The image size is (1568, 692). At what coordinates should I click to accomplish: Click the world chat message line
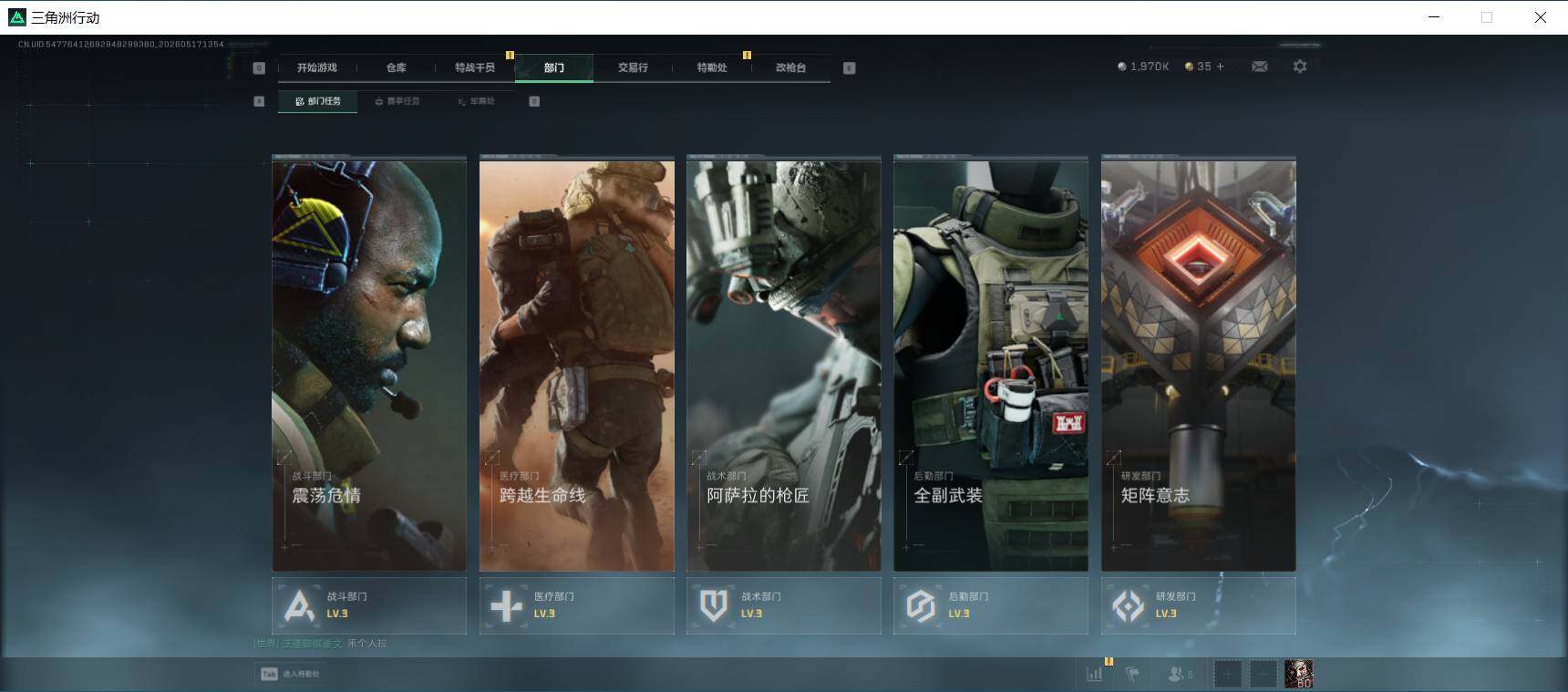pyautogui.click(x=321, y=644)
